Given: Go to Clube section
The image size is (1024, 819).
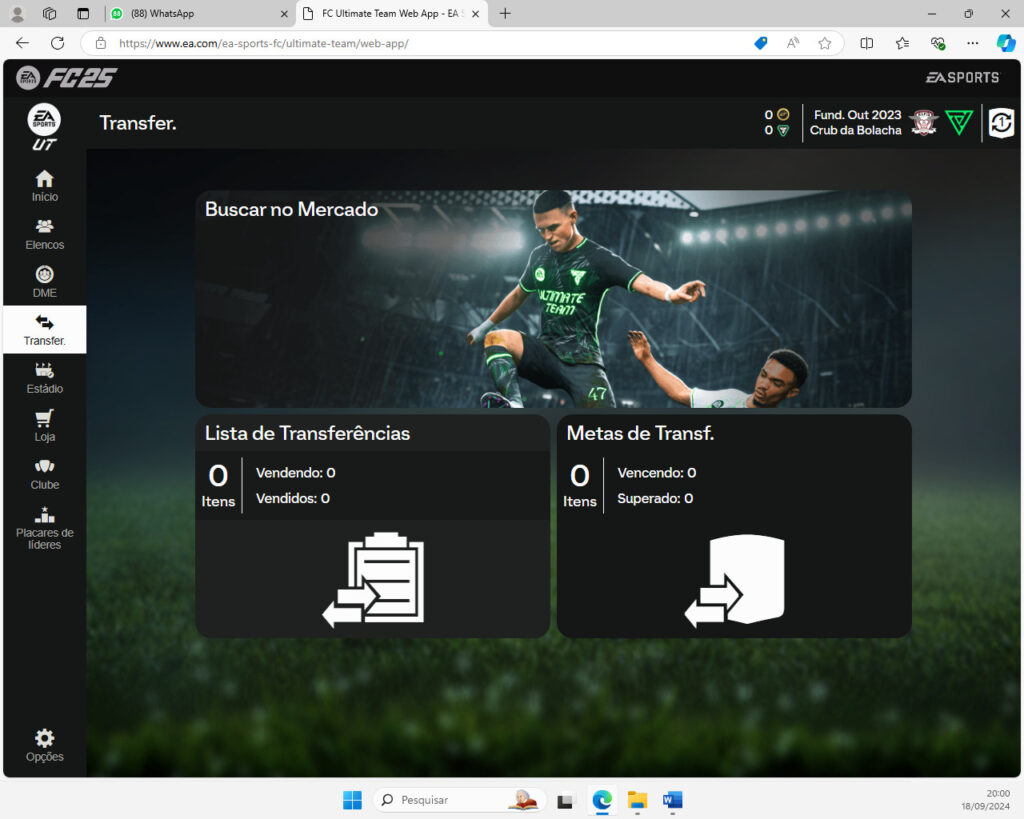Looking at the screenshot, I should 44,474.
